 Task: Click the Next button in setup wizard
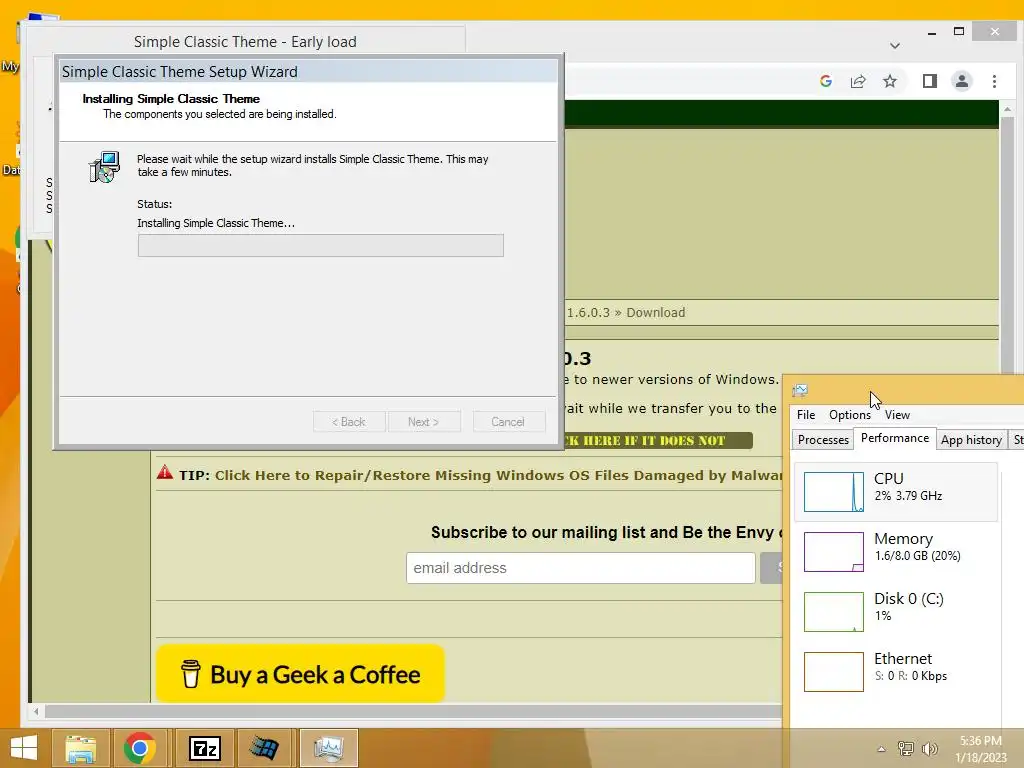[424, 422]
